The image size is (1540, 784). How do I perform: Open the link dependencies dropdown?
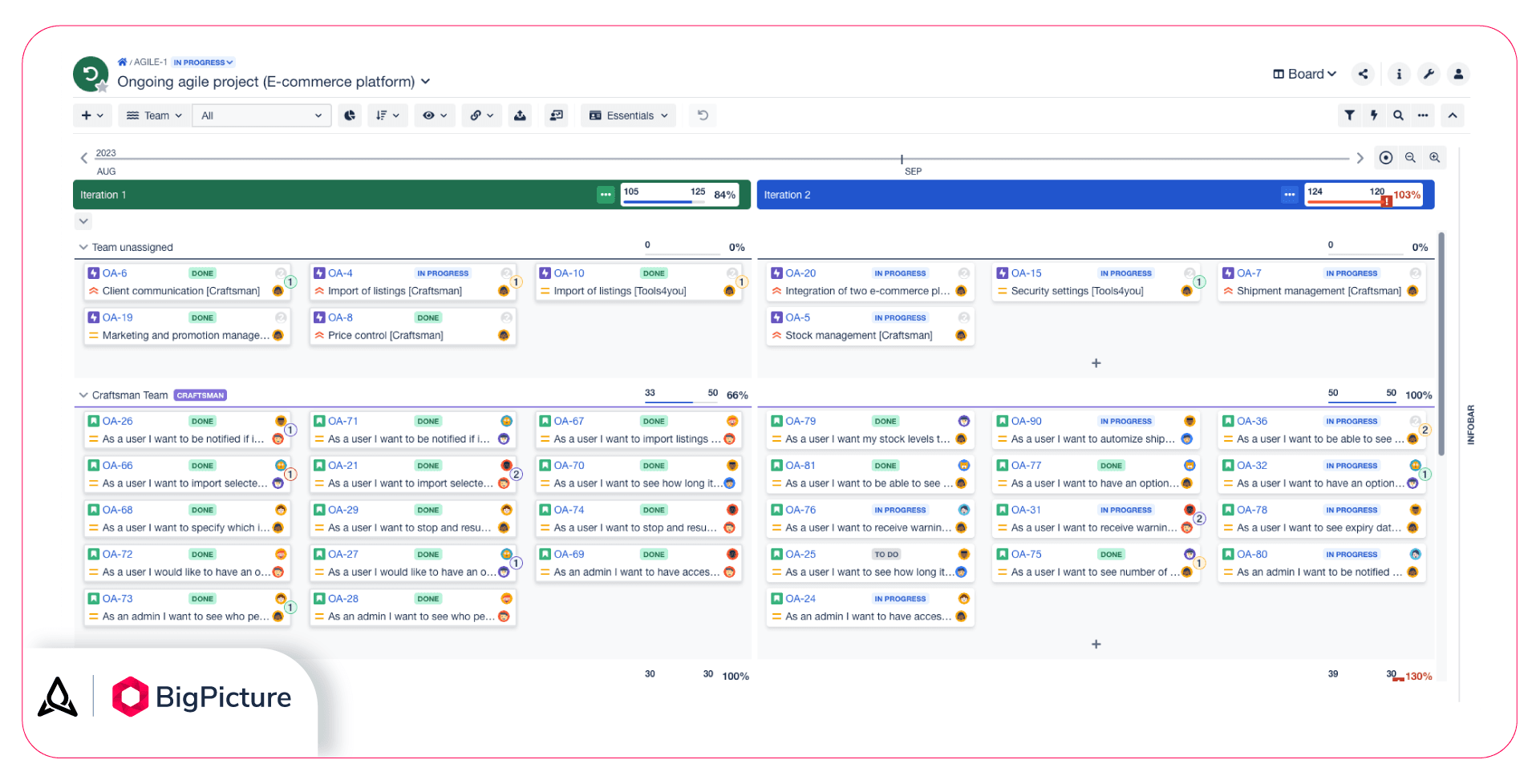coord(481,115)
